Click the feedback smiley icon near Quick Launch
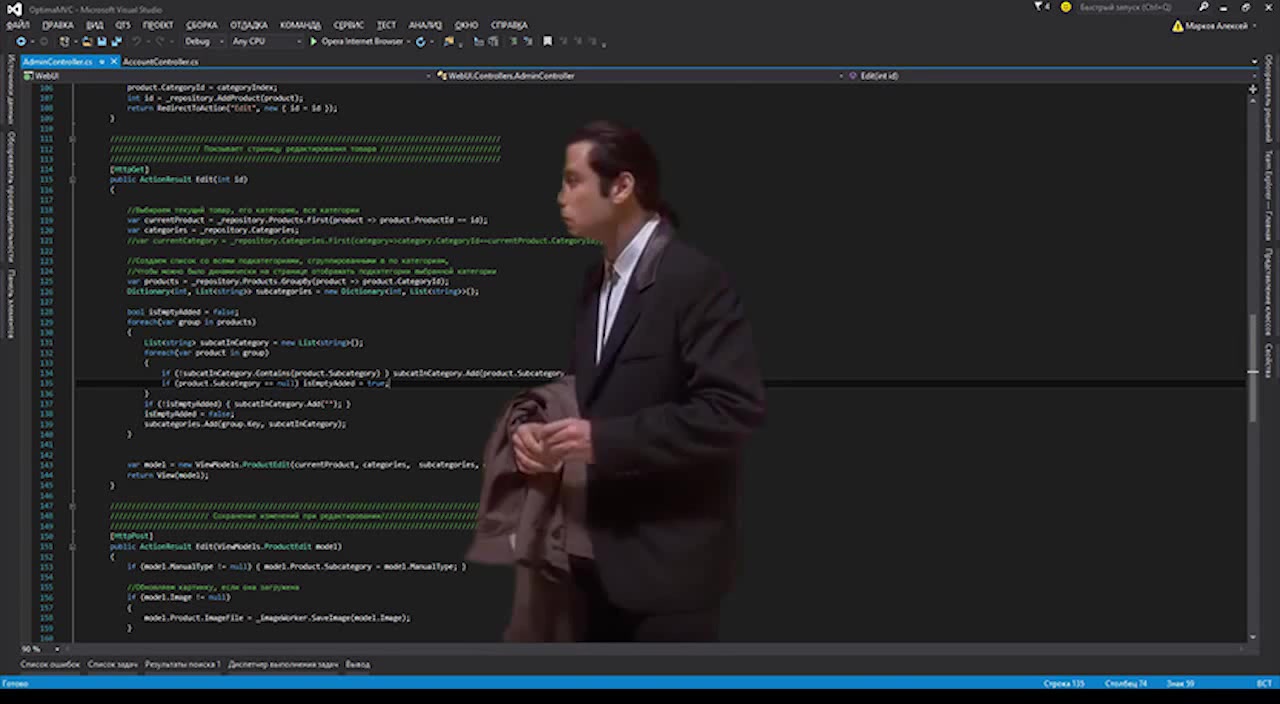 point(1064,7)
